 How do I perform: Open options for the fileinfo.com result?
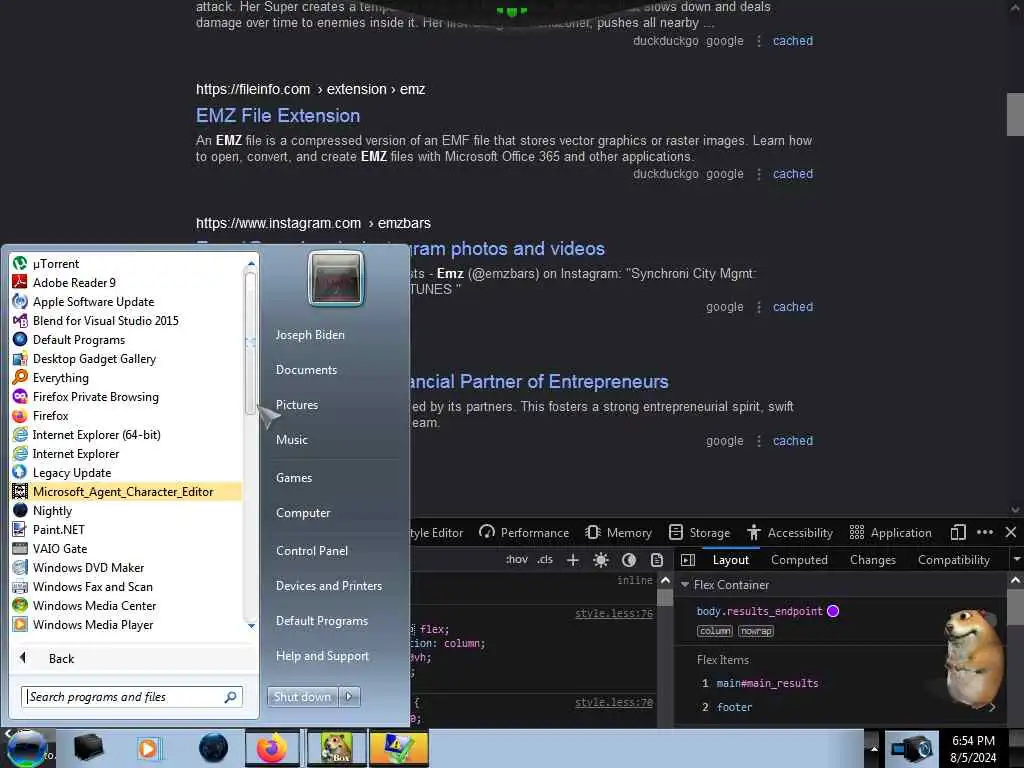click(x=758, y=174)
